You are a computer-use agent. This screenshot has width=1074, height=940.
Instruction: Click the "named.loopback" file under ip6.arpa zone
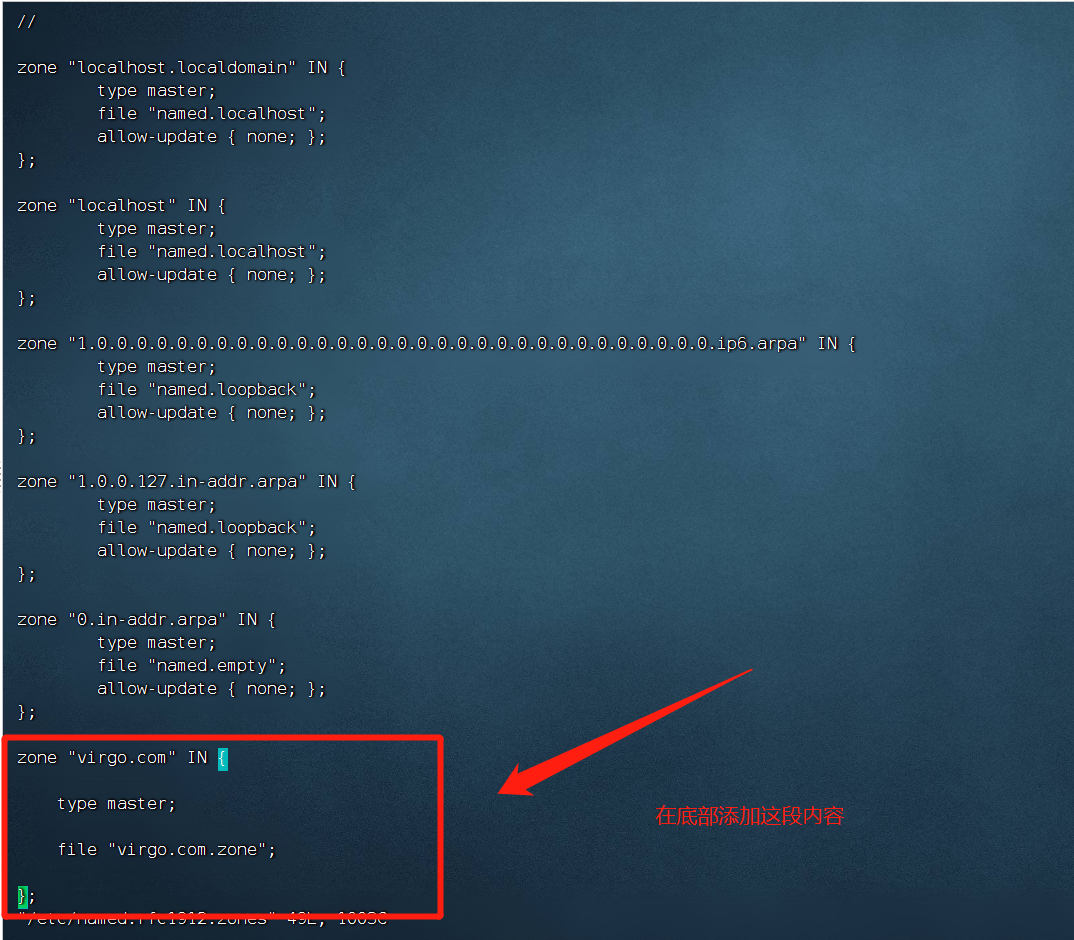click(227, 390)
